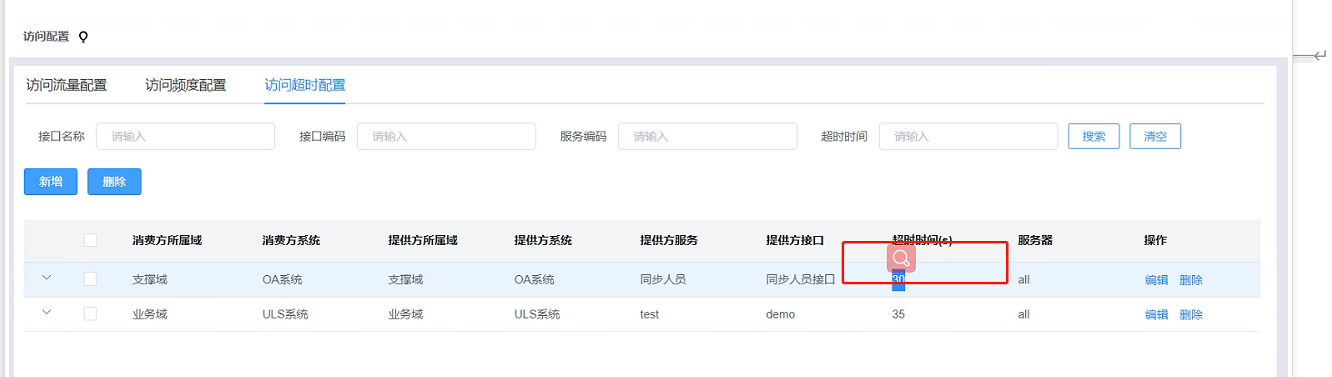This screenshot has height=377, width=1332.
Task: Click the blue 新增 button
Action: (x=51, y=181)
